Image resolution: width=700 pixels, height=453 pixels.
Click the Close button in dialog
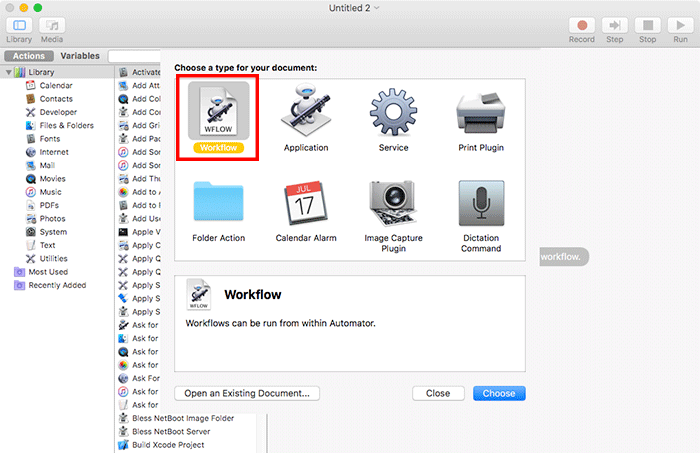point(438,393)
